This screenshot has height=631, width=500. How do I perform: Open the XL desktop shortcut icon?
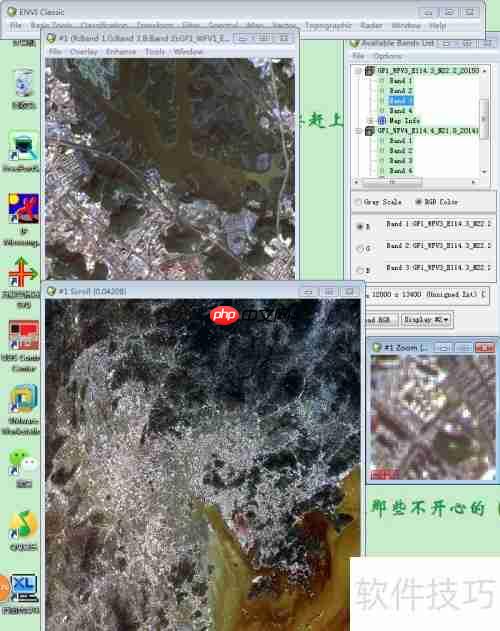pyautogui.click(x=23, y=588)
